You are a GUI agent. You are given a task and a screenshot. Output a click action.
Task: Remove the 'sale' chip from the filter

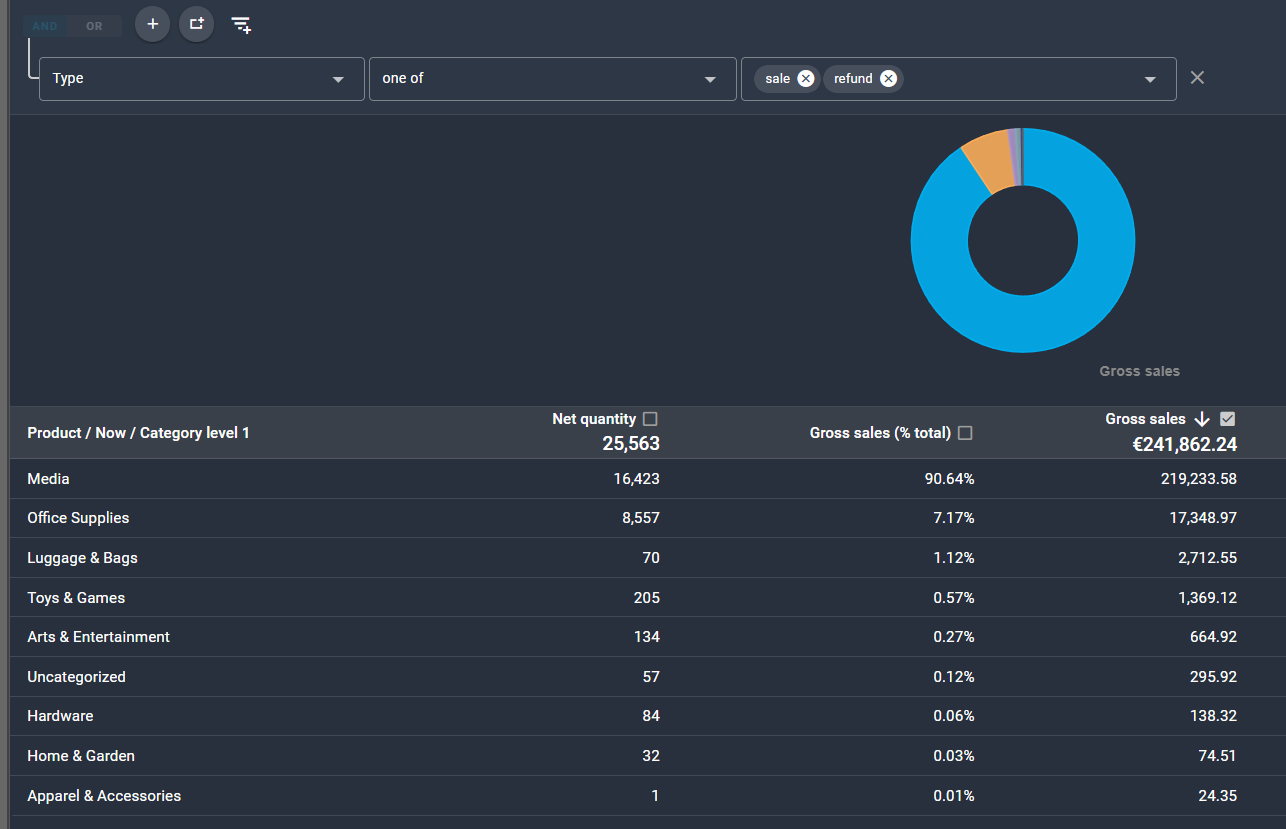pyautogui.click(x=806, y=79)
